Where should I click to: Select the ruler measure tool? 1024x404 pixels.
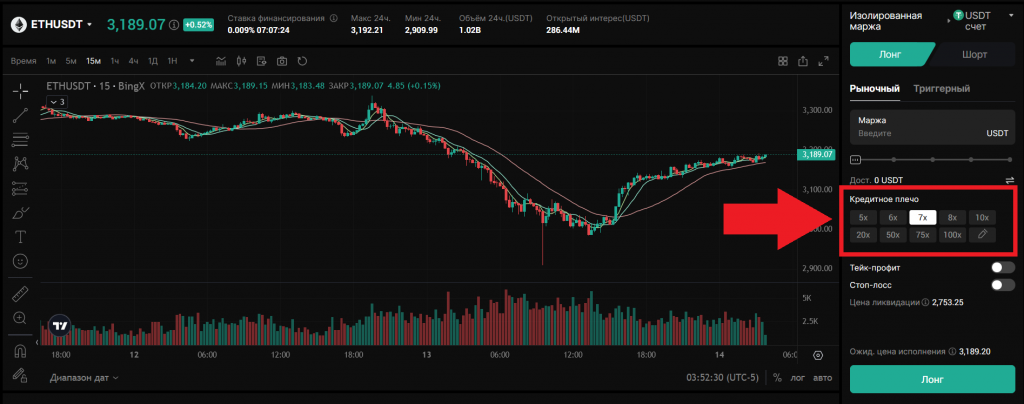click(x=20, y=294)
